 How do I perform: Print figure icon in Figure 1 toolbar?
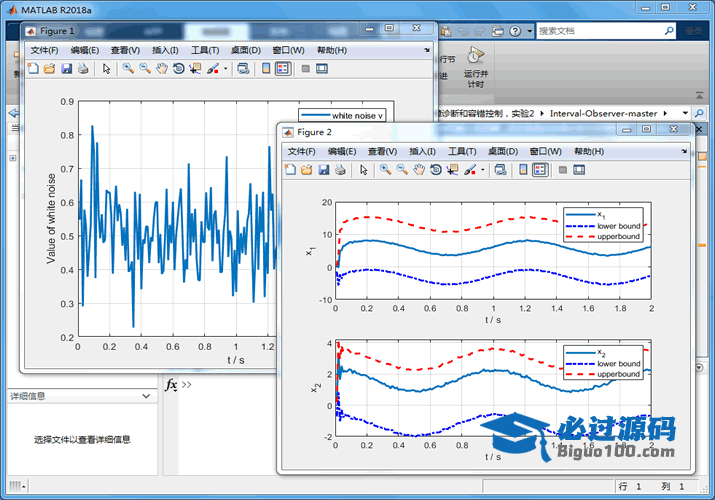pyautogui.click(x=83, y=69)
